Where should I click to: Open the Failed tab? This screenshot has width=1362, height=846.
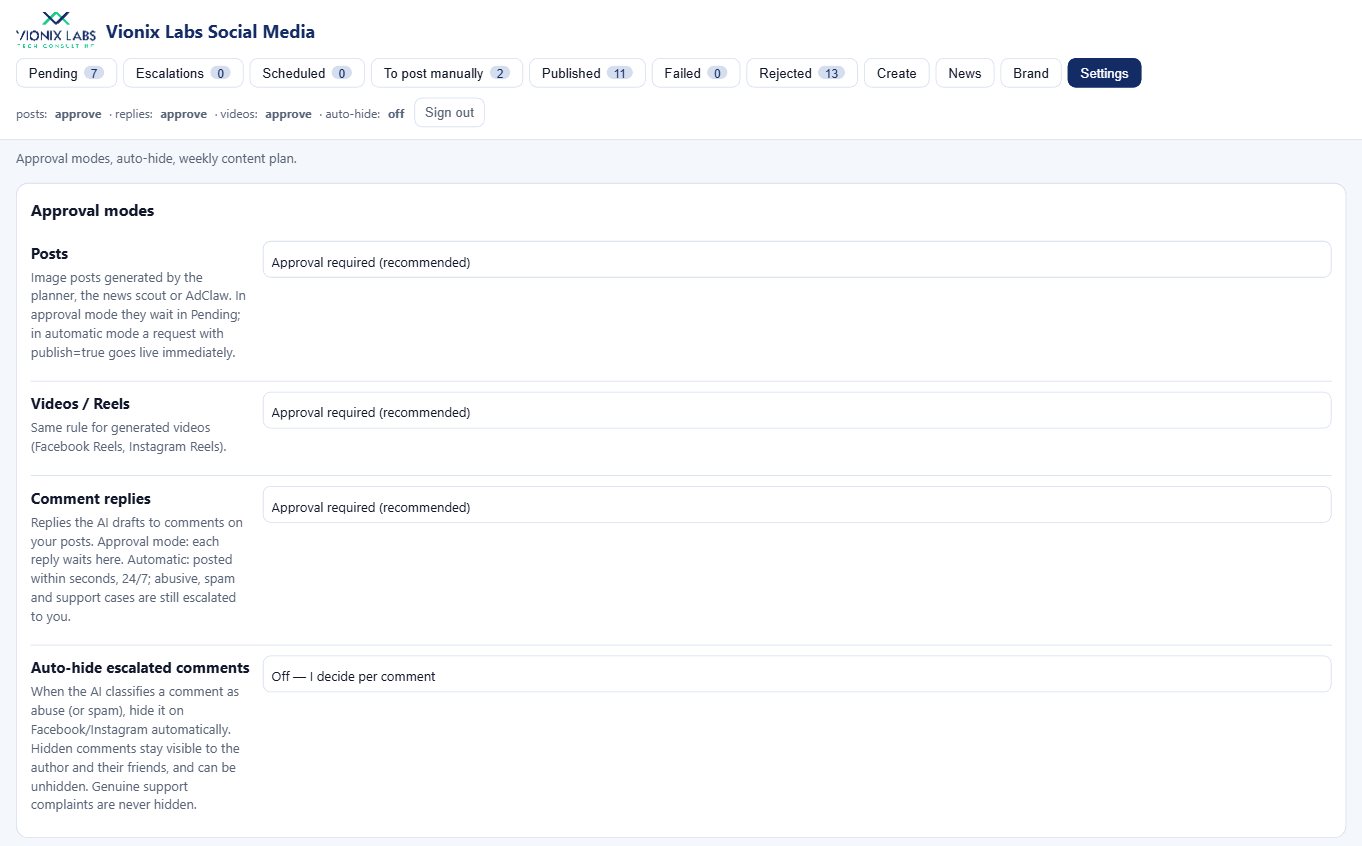696,73
